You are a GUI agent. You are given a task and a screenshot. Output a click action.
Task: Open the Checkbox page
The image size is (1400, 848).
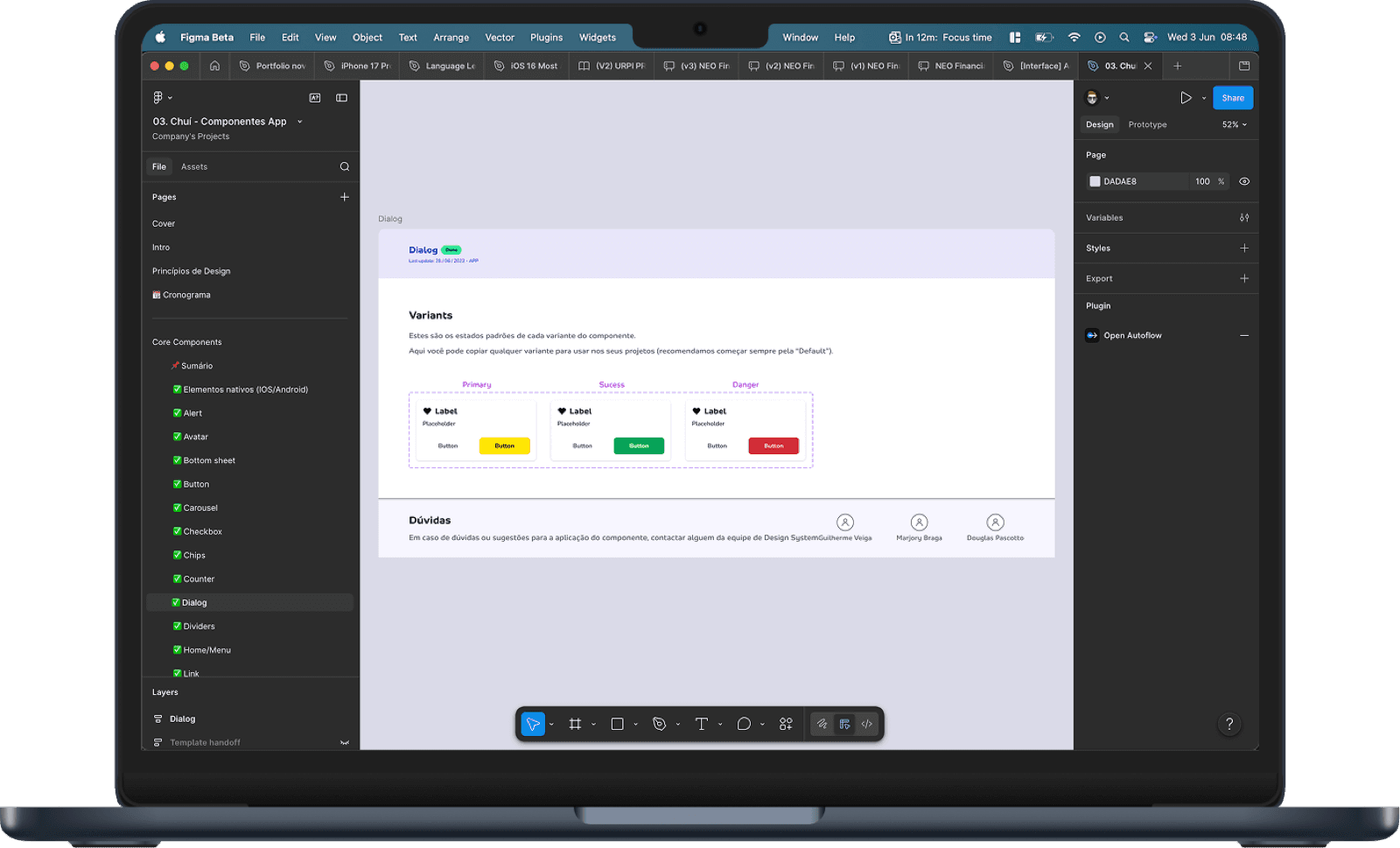click(202, 531)
